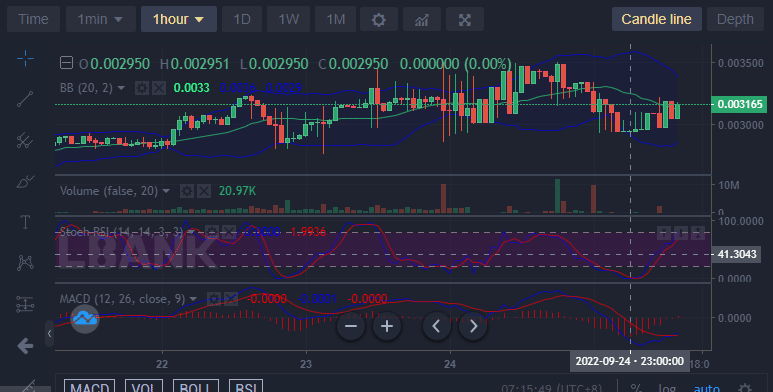Screen dimensions: 773x392
Task: Click the current price label 0.003165
Action: click(739, 105)
